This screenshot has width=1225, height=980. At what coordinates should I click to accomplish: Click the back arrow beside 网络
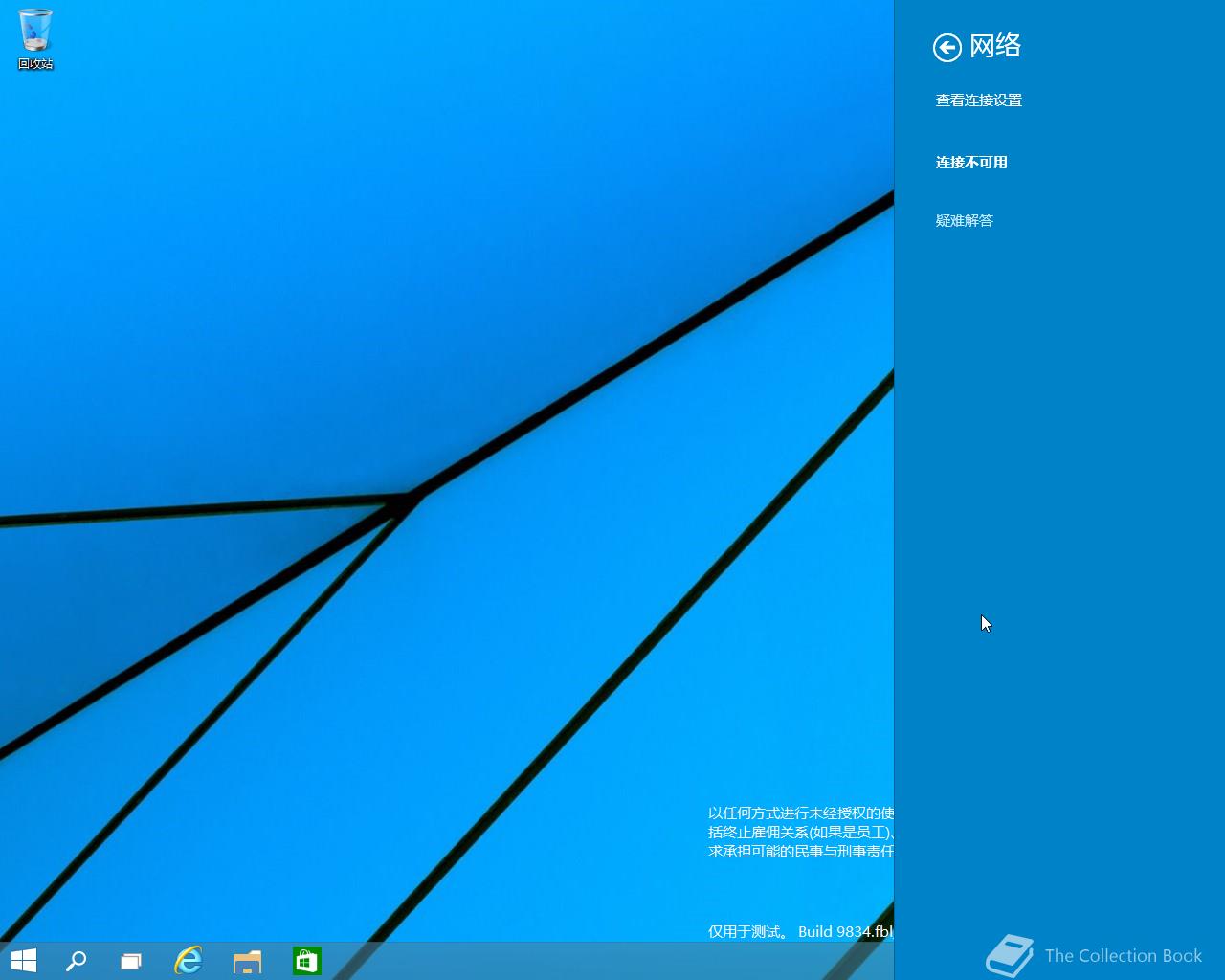[947, 47]
